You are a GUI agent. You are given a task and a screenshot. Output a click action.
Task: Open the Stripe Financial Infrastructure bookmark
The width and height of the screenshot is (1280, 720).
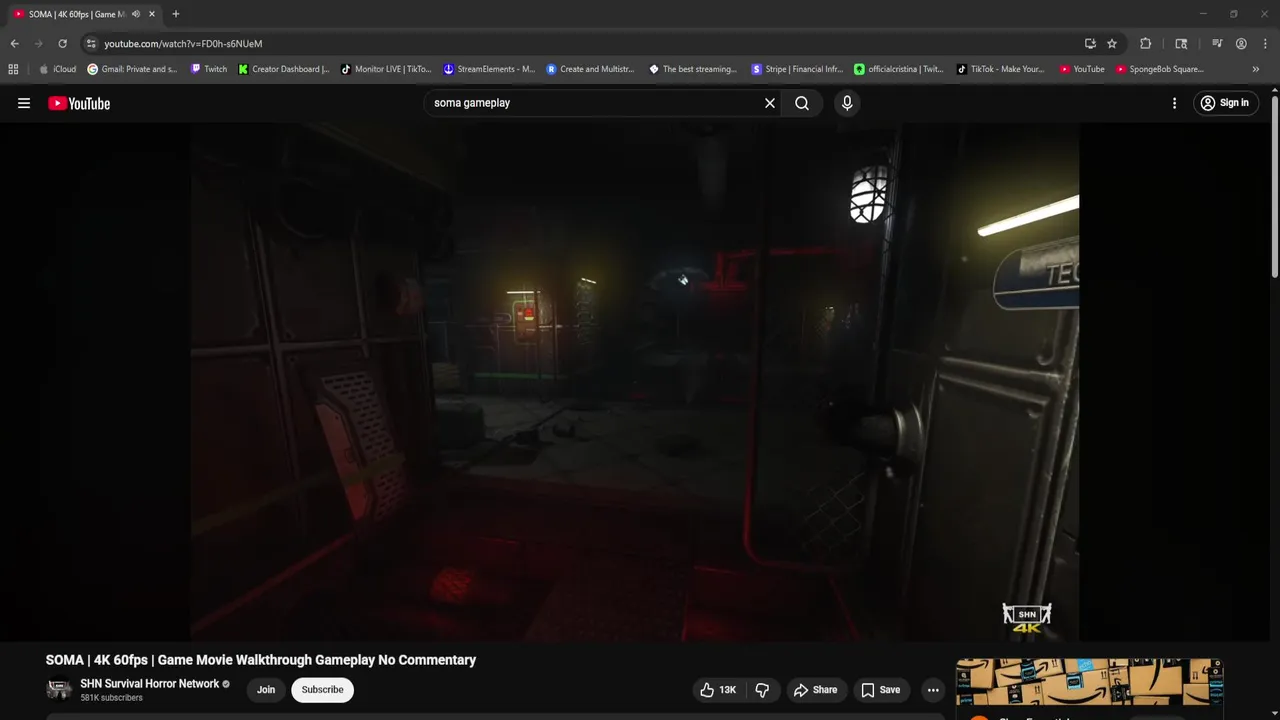tap(797, 69)
